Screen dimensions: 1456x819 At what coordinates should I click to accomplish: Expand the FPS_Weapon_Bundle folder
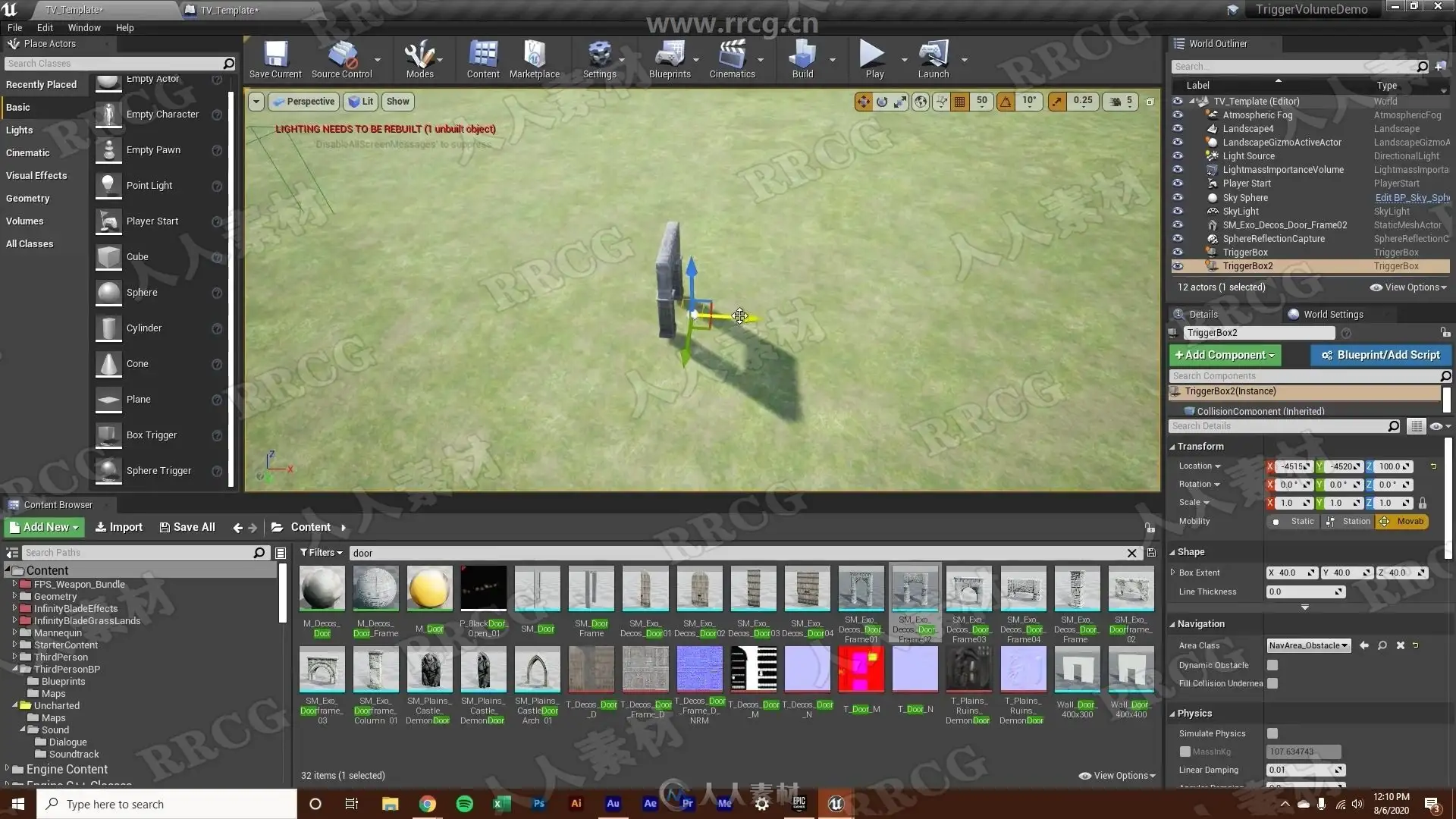[x=14, y=585]
